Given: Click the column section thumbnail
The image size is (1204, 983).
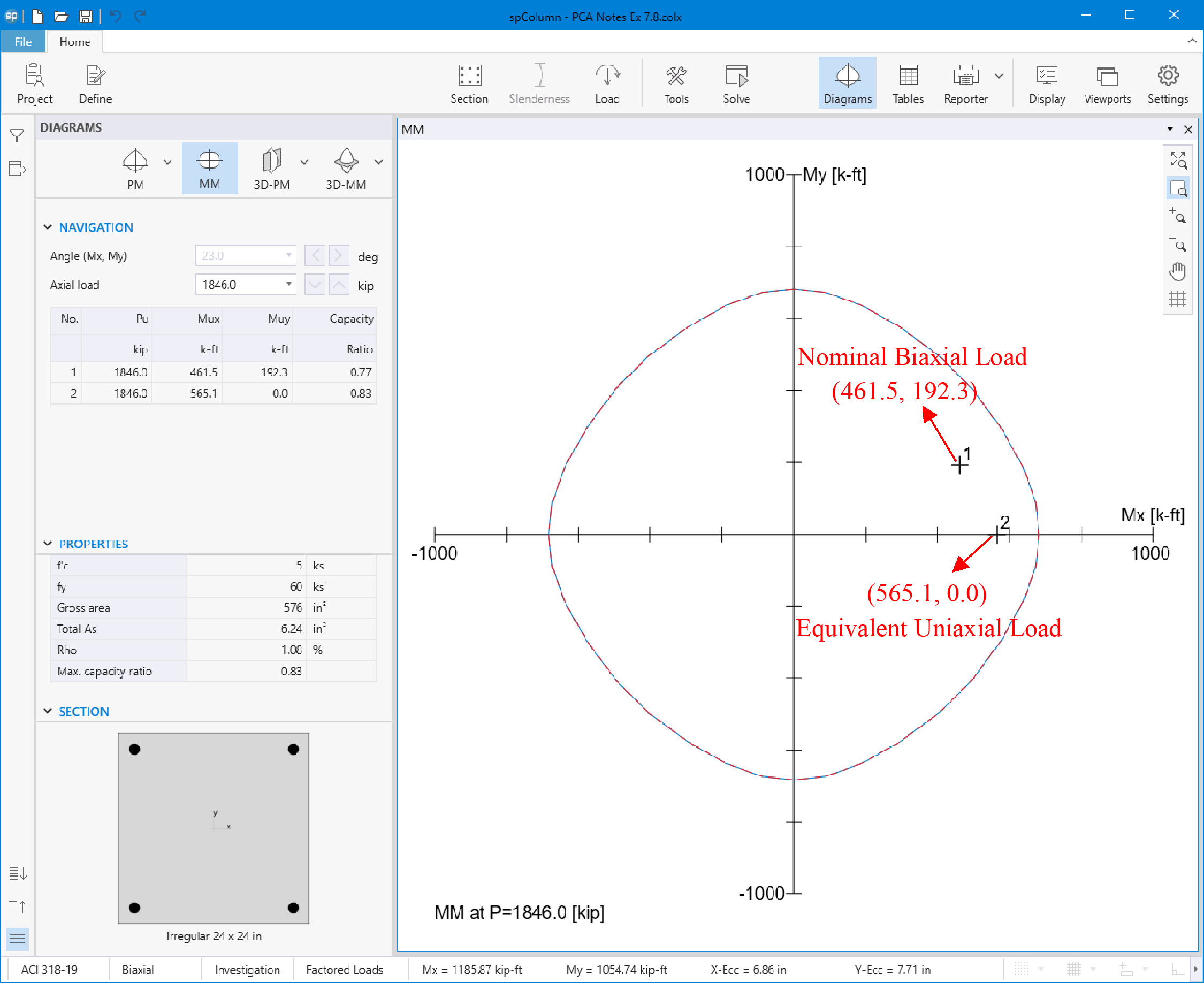Looking at the screenshot, I should [214, 828].
